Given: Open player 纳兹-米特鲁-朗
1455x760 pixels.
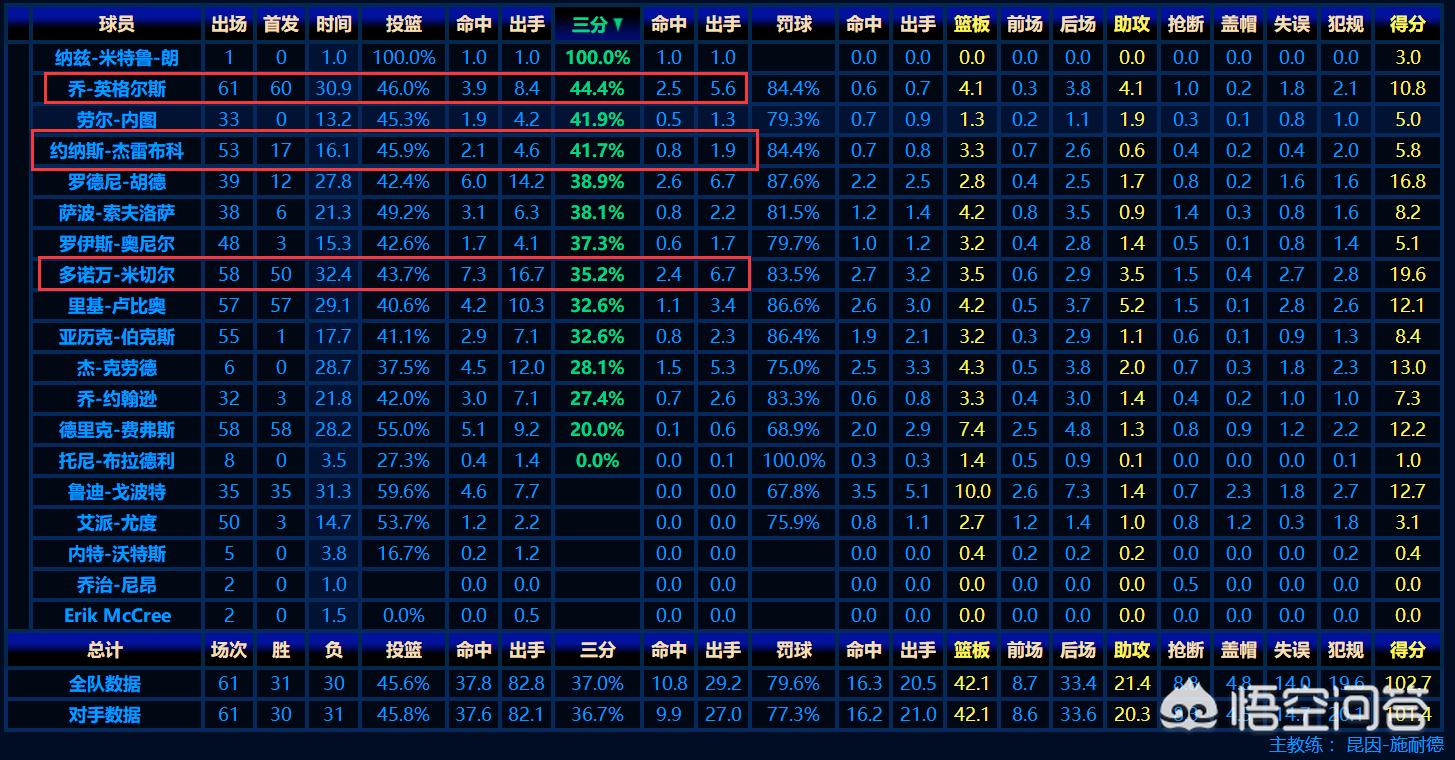Looking at the screenshot, I should click(117, 58).
